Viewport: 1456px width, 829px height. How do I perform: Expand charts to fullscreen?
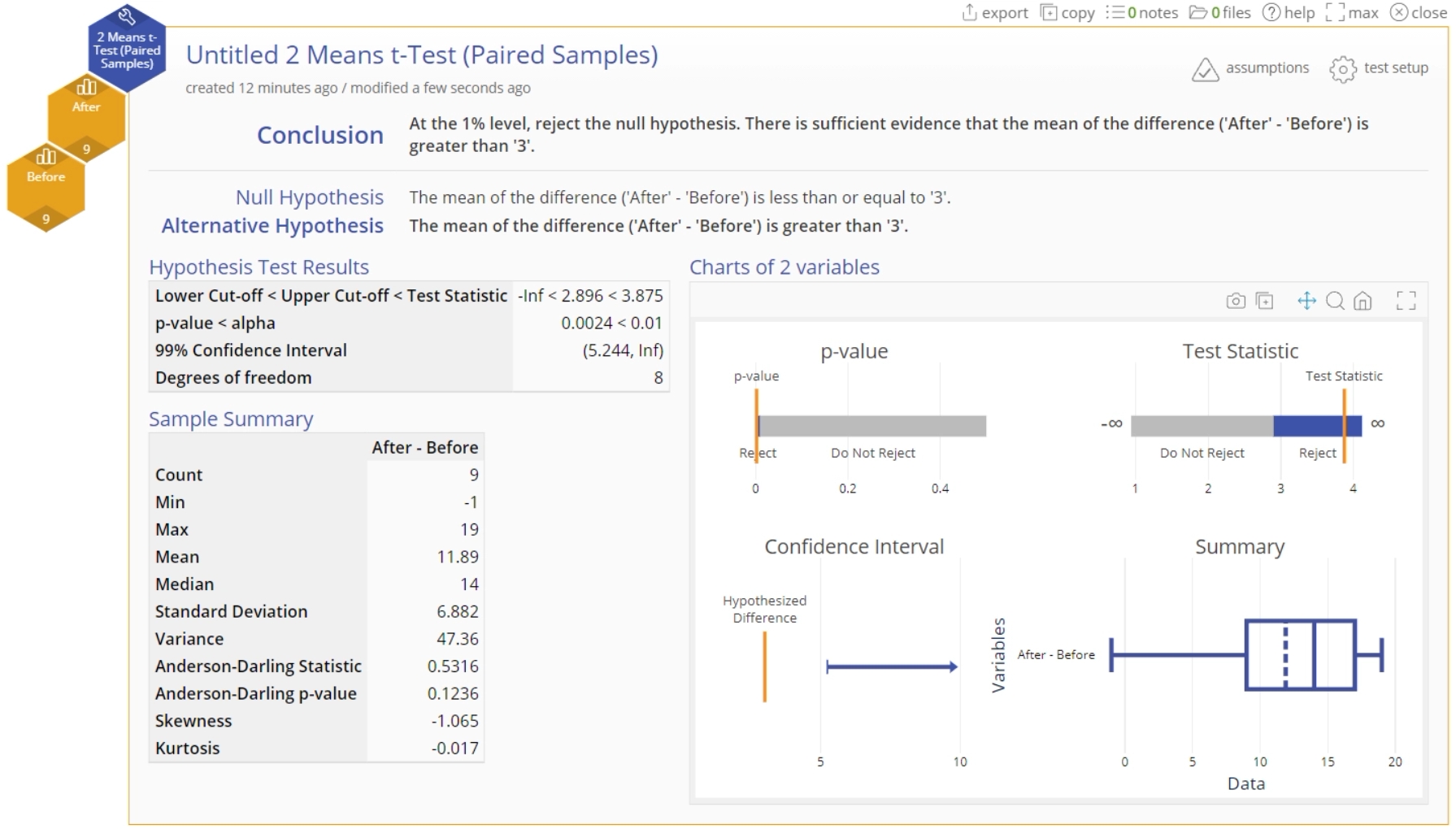[1406, 301]
